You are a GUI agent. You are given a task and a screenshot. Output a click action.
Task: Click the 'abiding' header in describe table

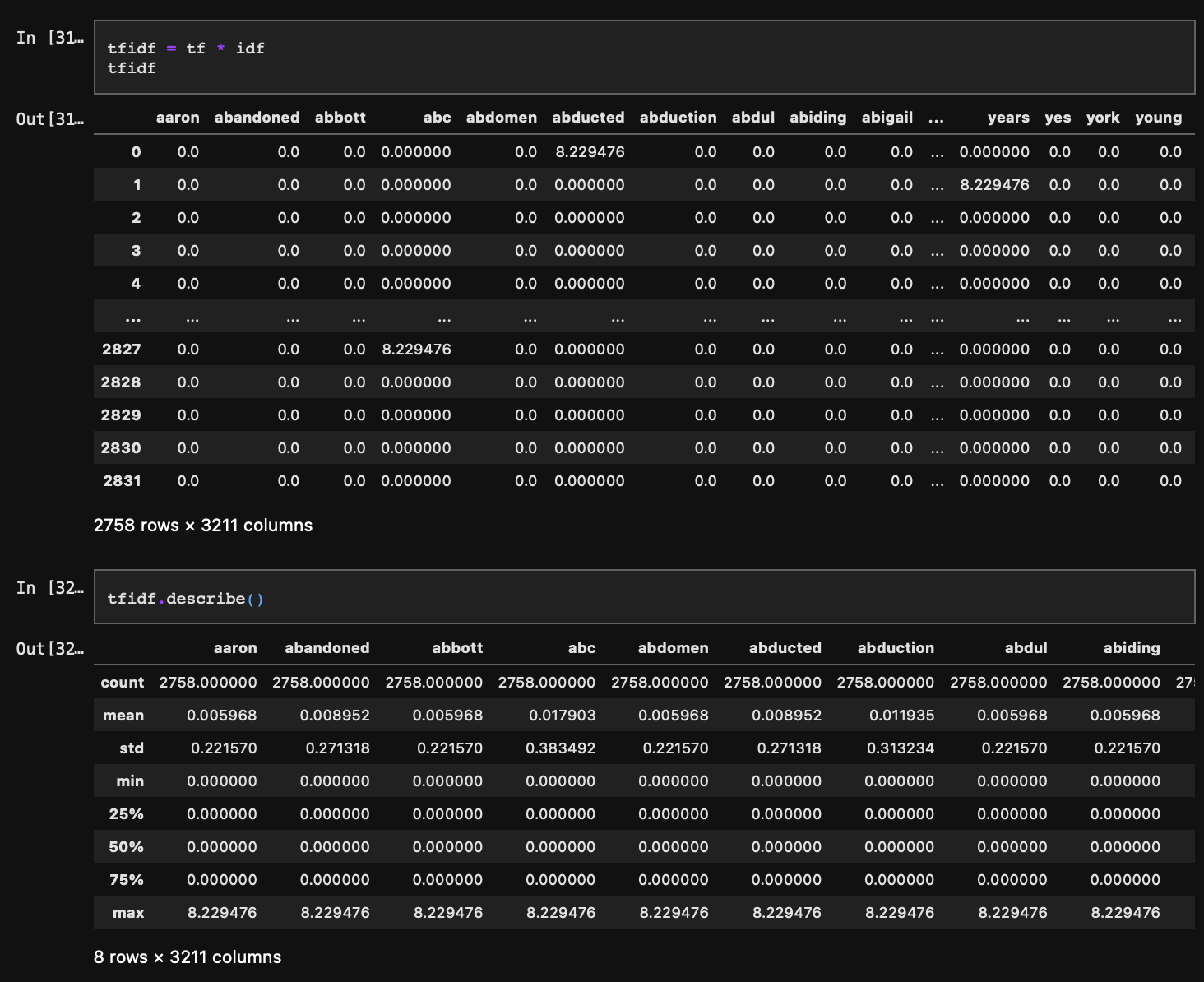click(1132, 648)
